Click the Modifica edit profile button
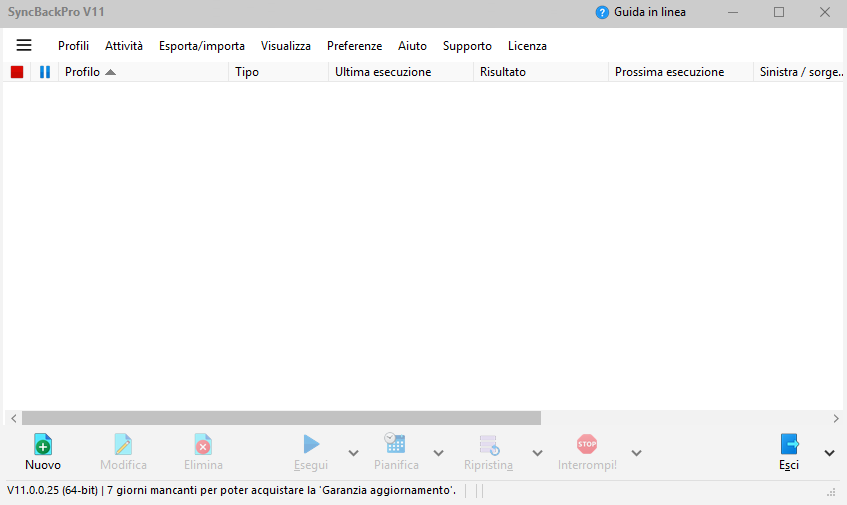Image resolution: width=847 pixels, height=505 pixels. tap(123, 453)
